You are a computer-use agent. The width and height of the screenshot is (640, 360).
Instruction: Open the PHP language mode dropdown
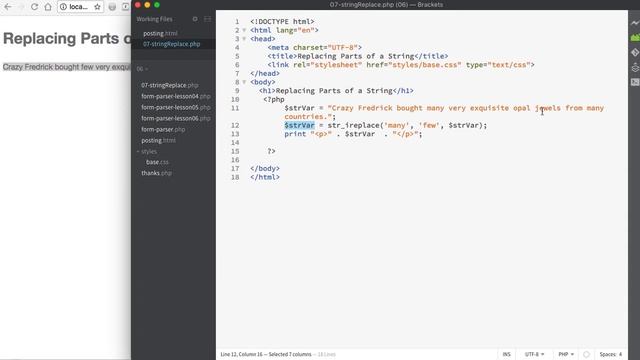coord(566,354)
